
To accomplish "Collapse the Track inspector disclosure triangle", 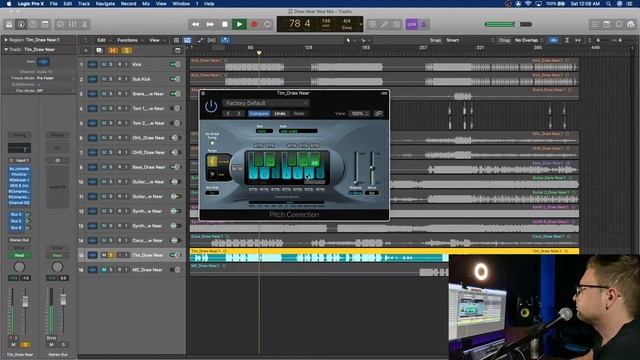I will [x=6, y=49].
